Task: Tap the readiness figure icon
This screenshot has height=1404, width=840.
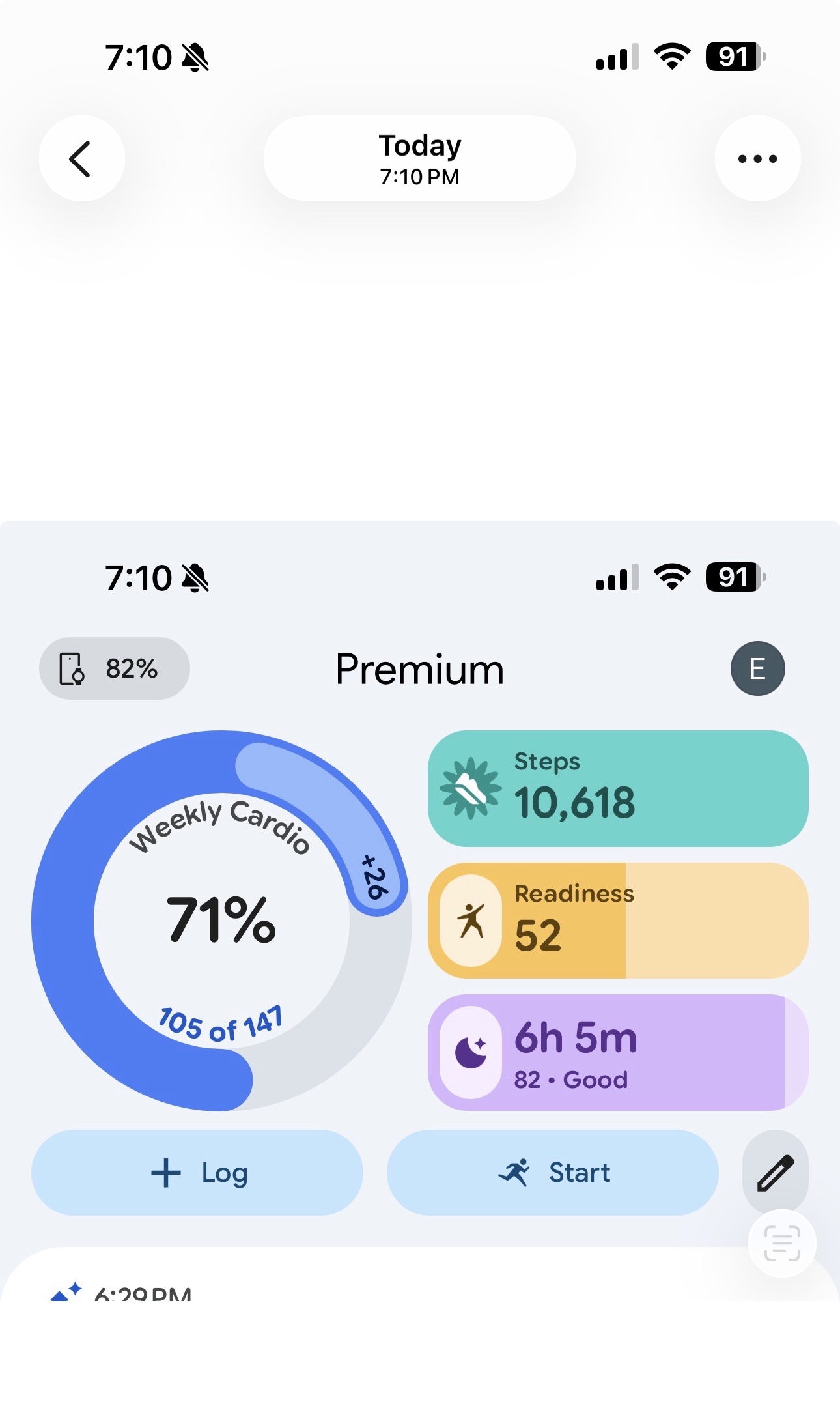Action: [x=471, y=921]
